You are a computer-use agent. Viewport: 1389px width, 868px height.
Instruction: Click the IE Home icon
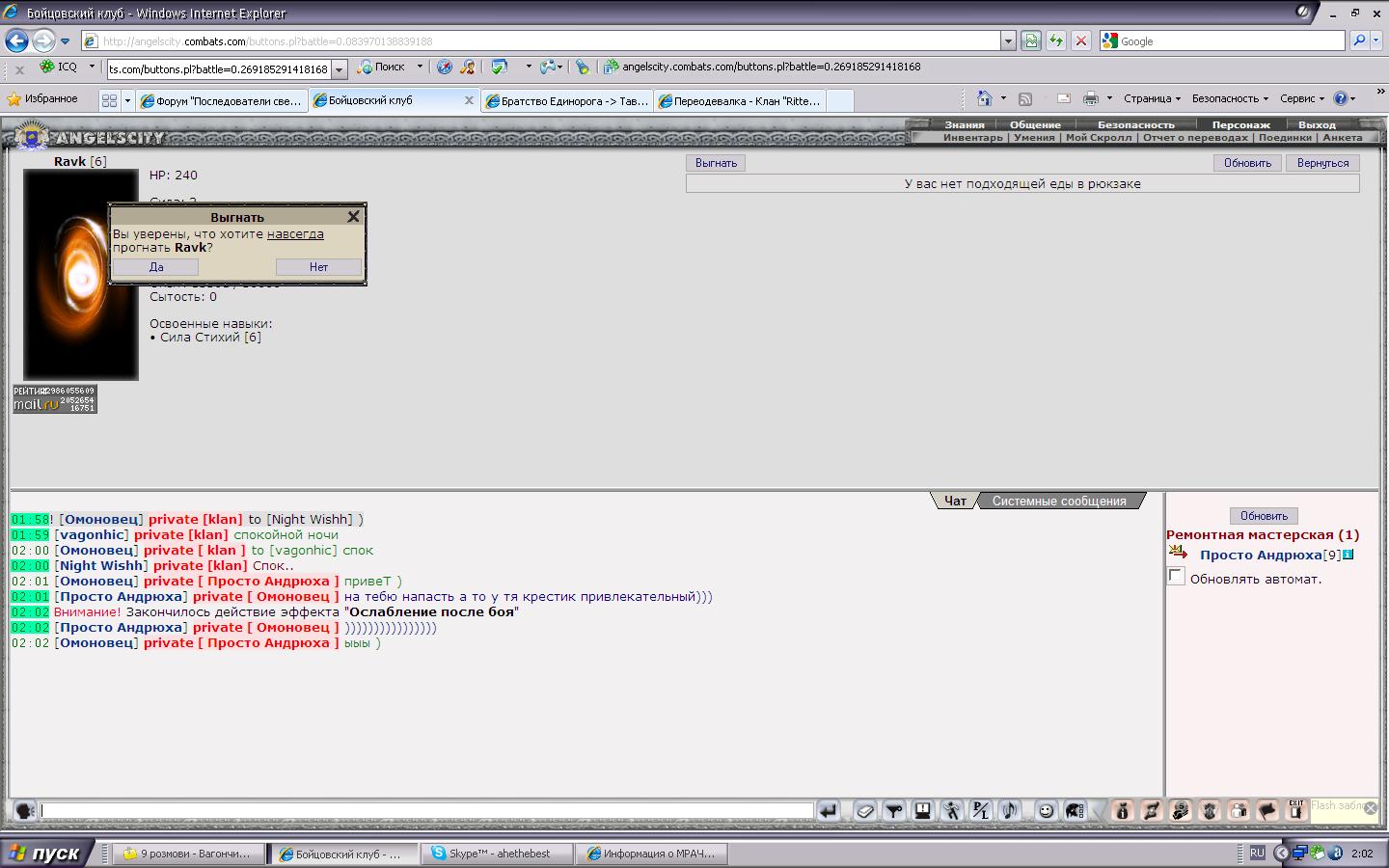(984, 98)
